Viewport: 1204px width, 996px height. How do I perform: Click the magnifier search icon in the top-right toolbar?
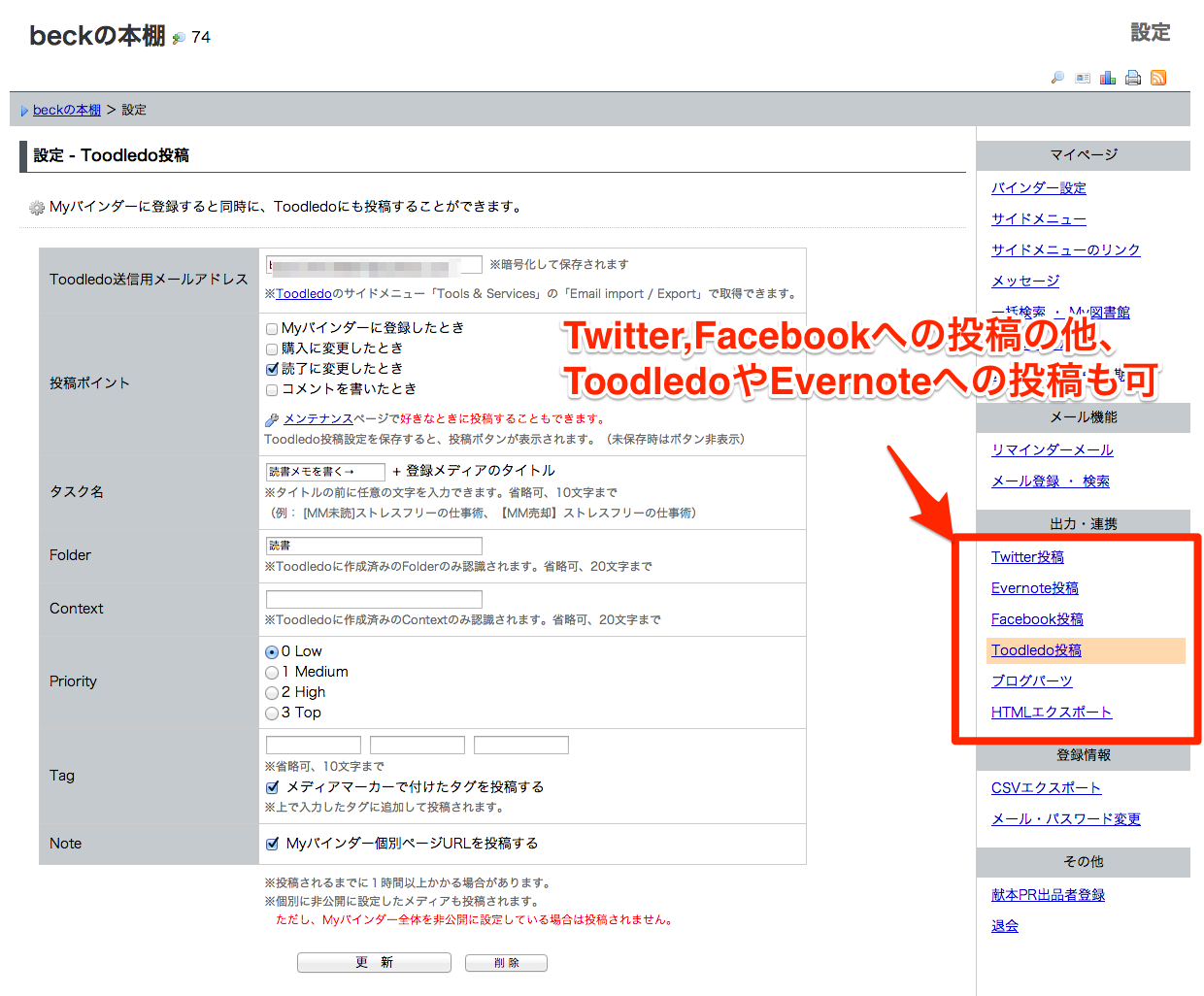point(1057,78)
